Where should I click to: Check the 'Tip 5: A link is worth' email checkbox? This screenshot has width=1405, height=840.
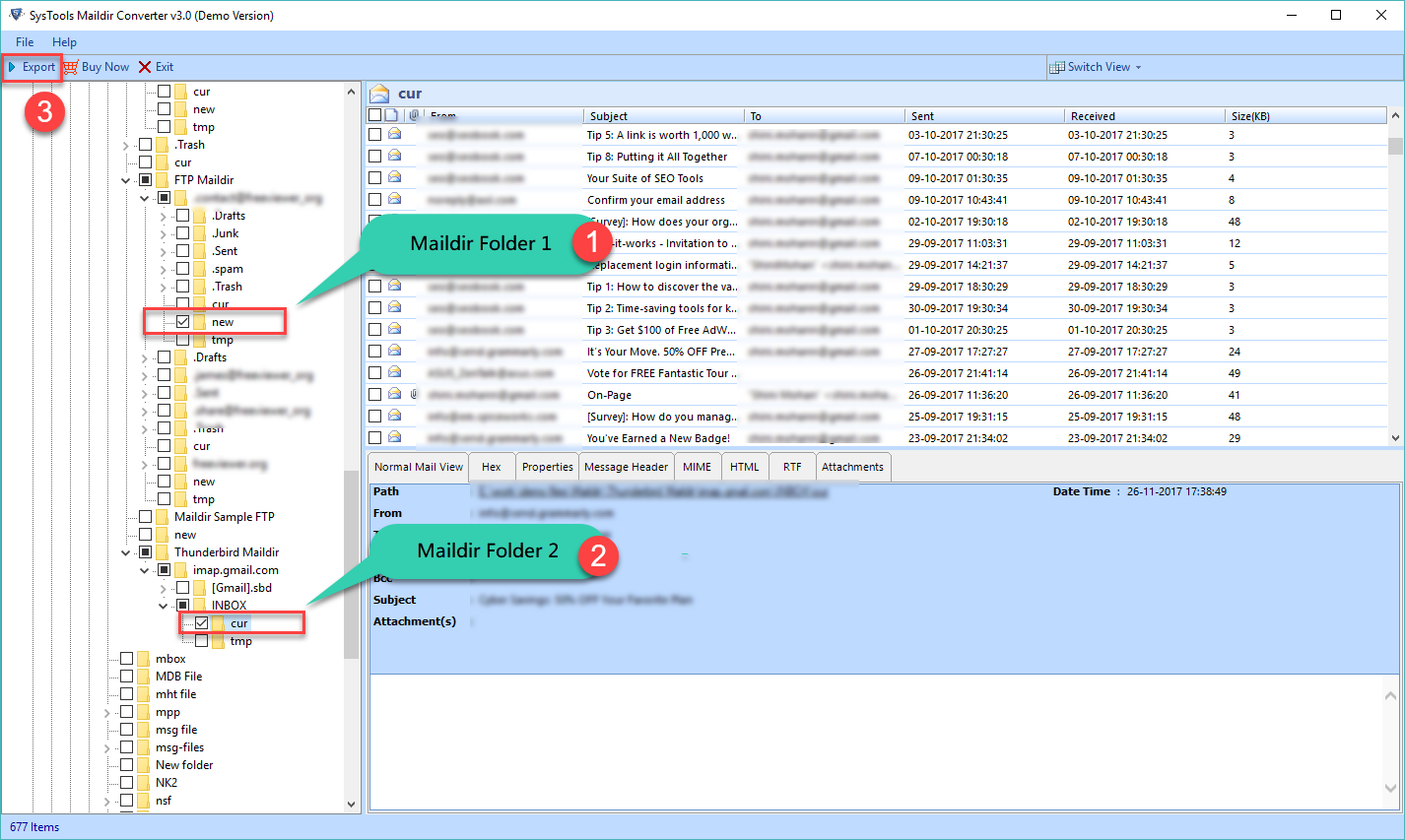[x=374, y=135]
